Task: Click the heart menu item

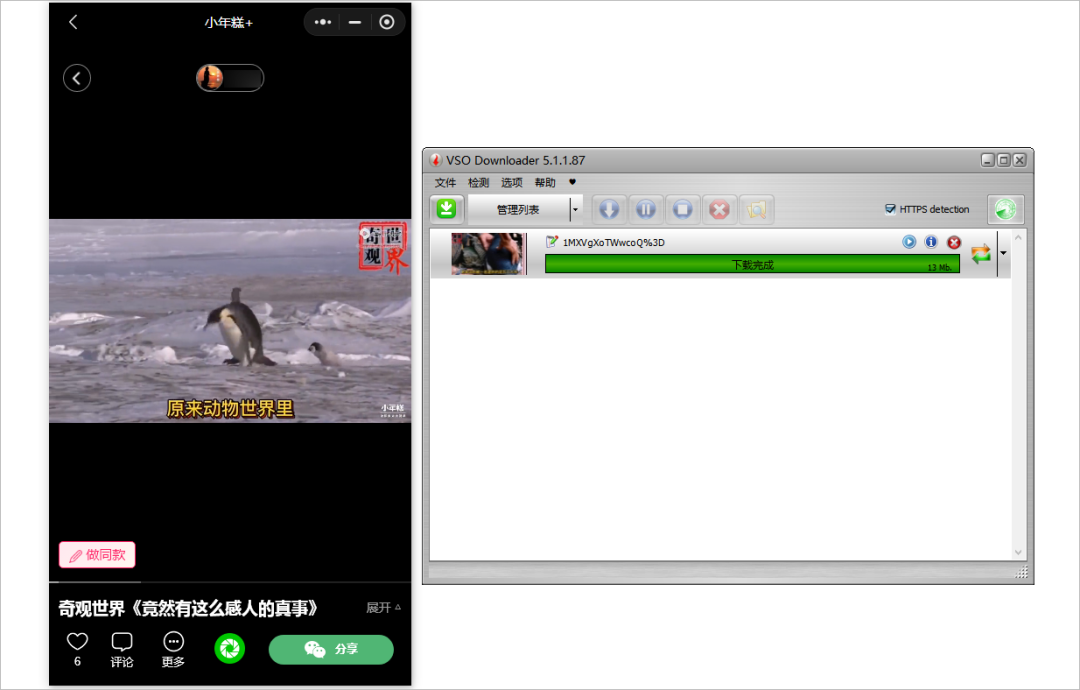Action: coord(572,182)
